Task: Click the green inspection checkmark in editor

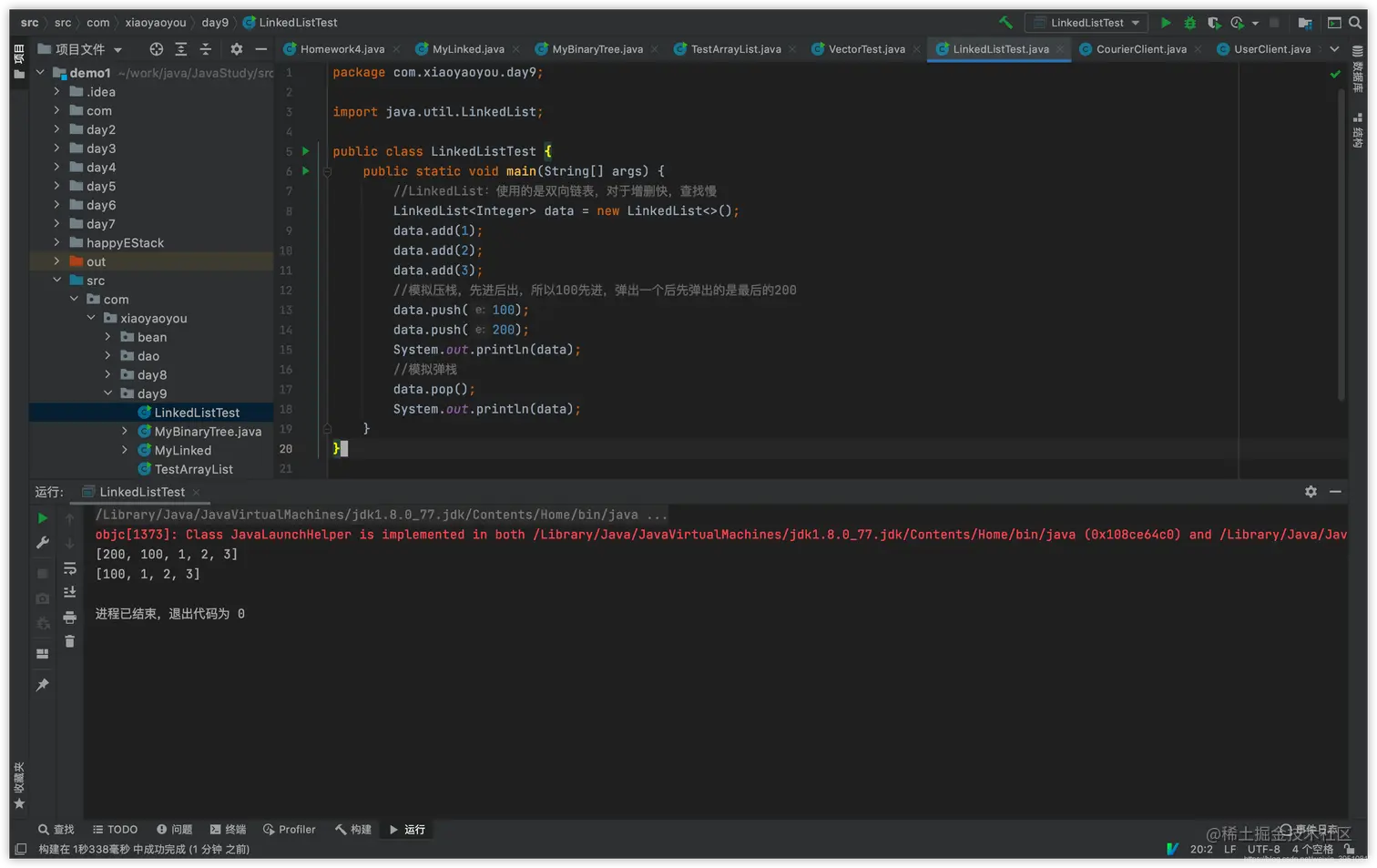Action: (1335, 74)
